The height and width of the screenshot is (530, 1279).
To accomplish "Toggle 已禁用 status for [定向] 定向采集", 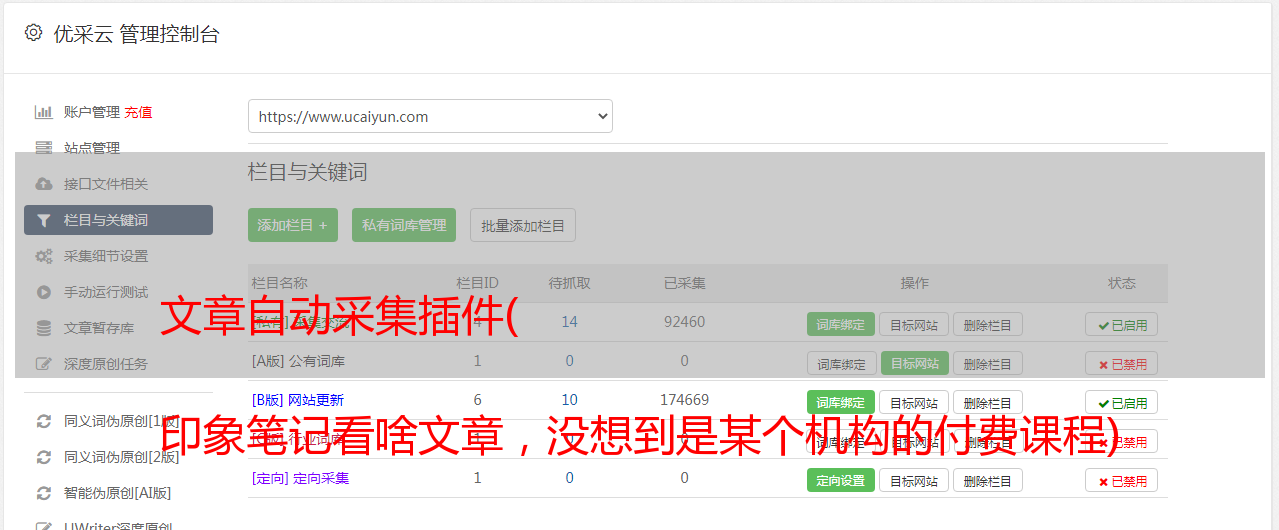I will click(x=1122, y=480).
